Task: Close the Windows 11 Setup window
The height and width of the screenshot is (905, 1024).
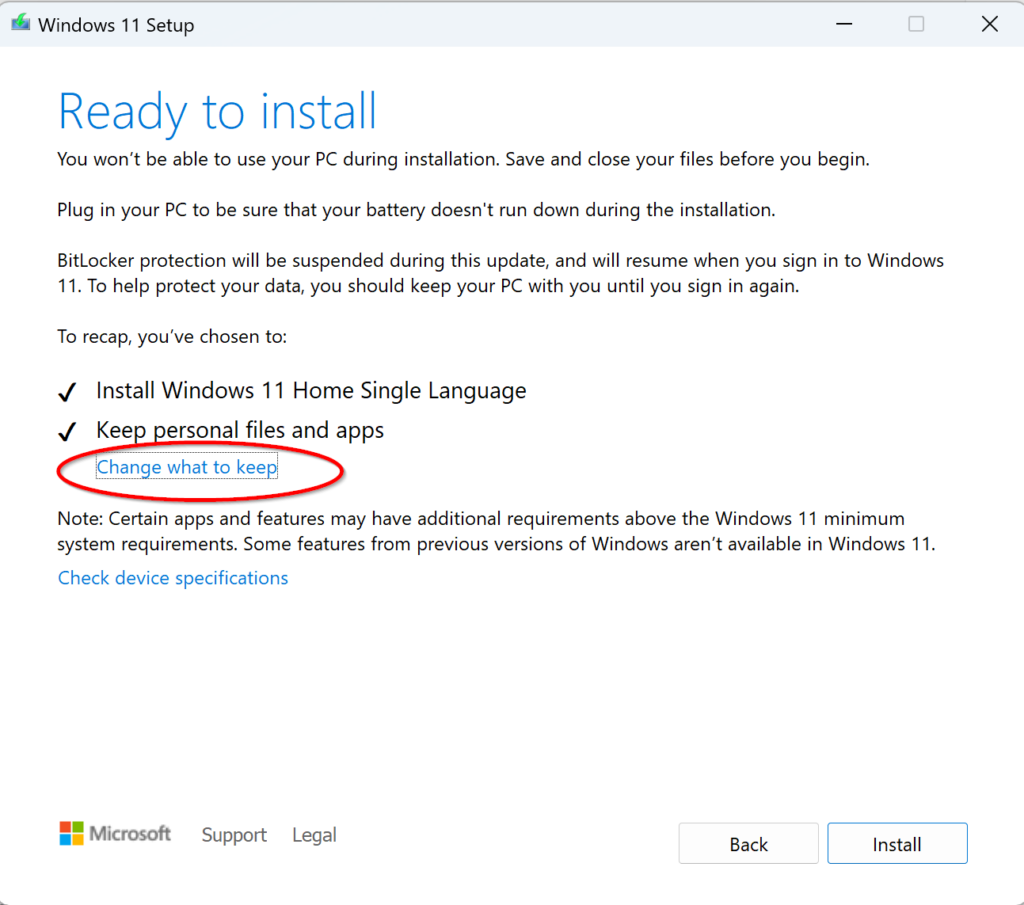Action: [x=989, y=25]
